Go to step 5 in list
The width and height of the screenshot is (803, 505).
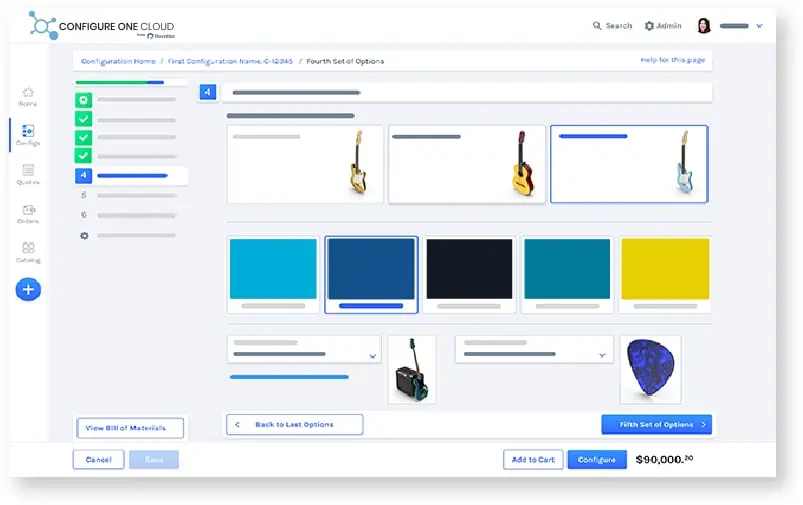tap(126, 195)
